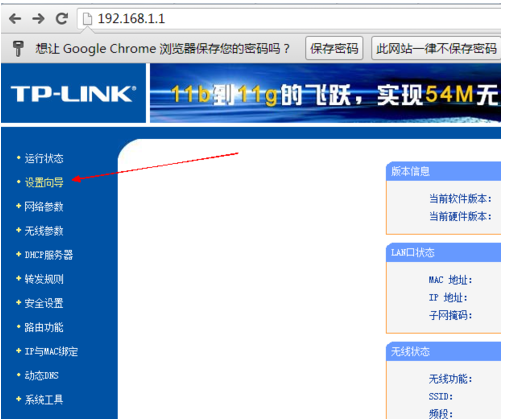Select 安全设置 in the sidebar

[44, 303]
